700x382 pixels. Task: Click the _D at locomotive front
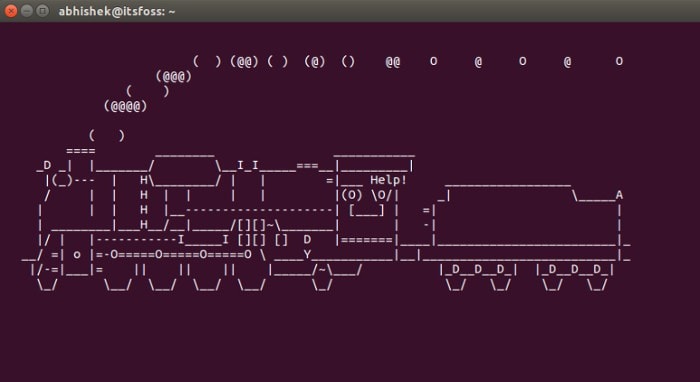(x=44, y=166)
